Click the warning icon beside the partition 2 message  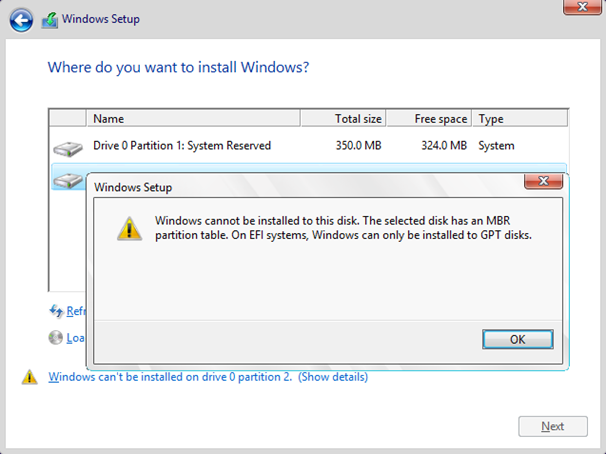29,377
